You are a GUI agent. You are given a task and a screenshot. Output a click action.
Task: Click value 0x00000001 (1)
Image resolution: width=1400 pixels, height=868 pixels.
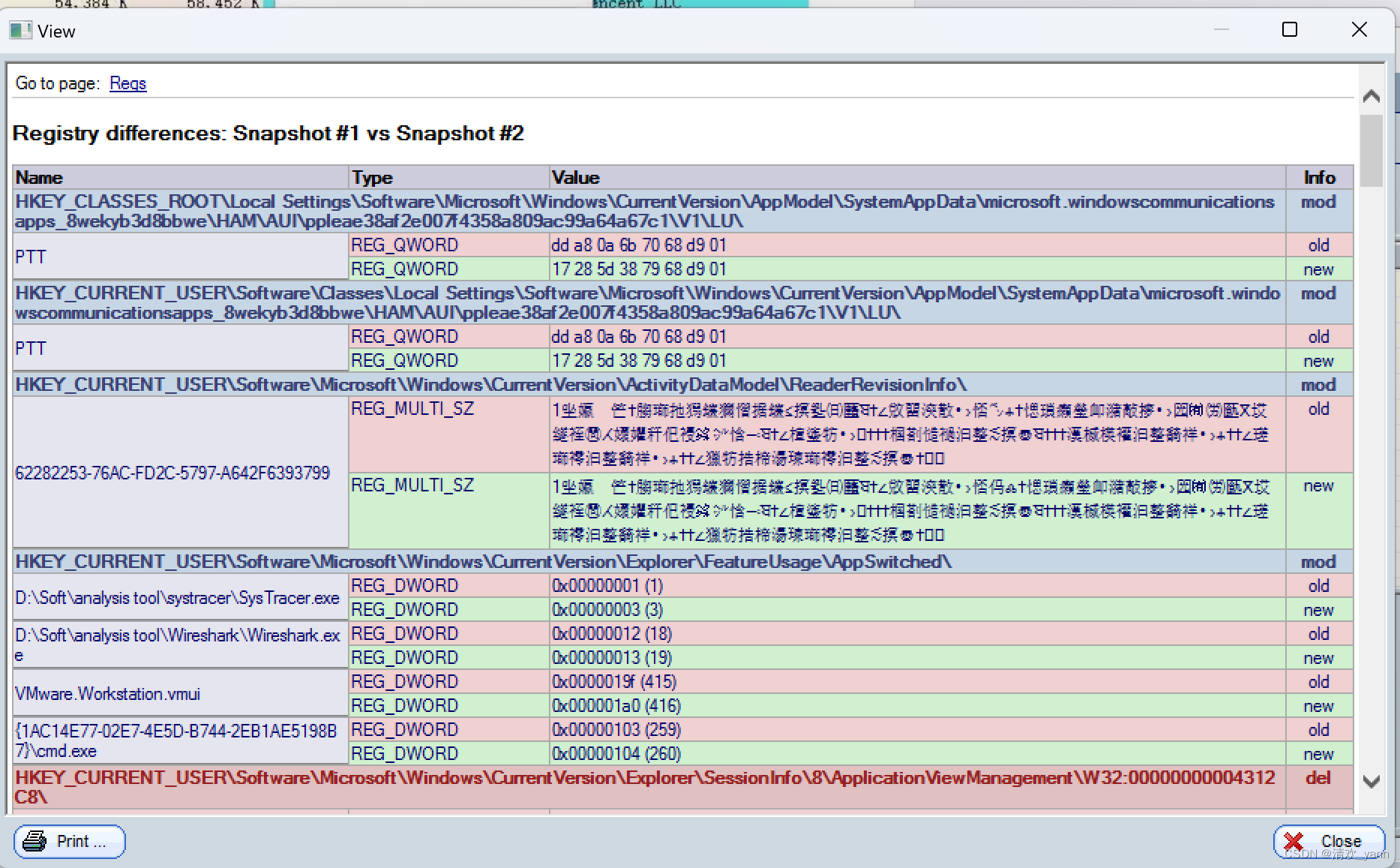[x=917, y=586]
